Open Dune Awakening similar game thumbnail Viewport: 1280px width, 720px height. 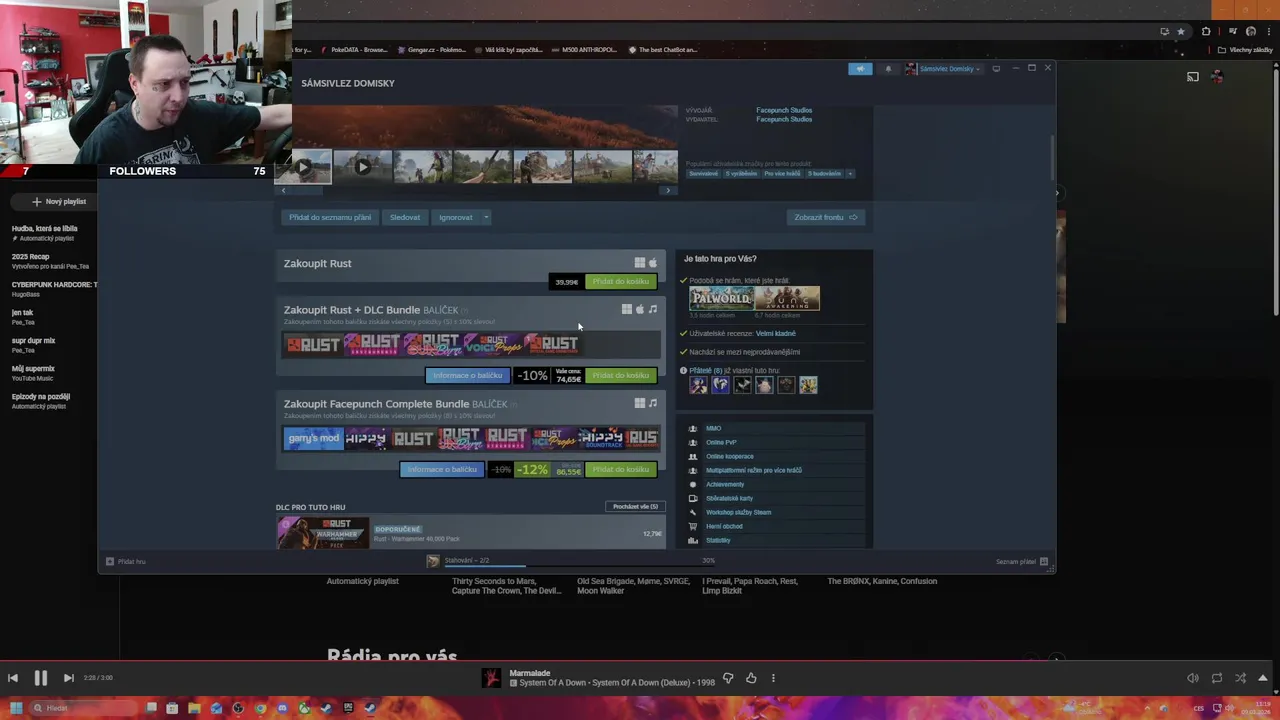787,298
